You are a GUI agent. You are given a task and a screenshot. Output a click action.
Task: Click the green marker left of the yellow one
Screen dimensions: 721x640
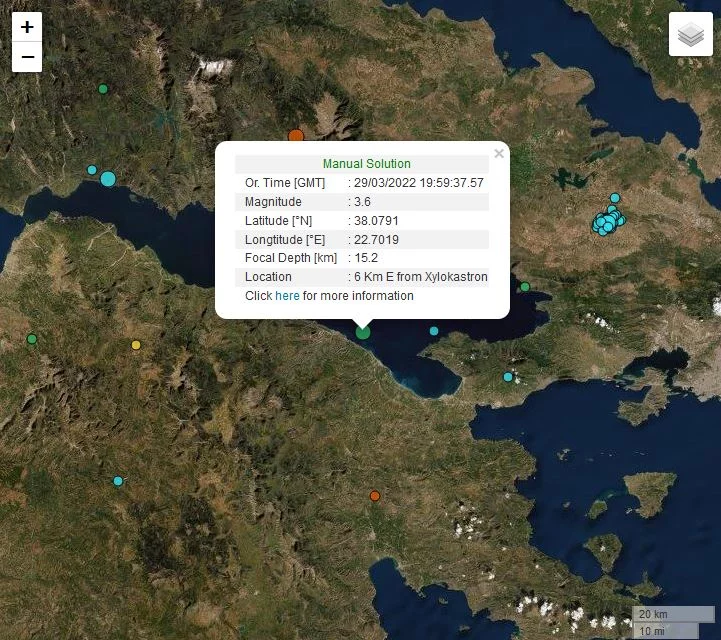tap(32, 339)
